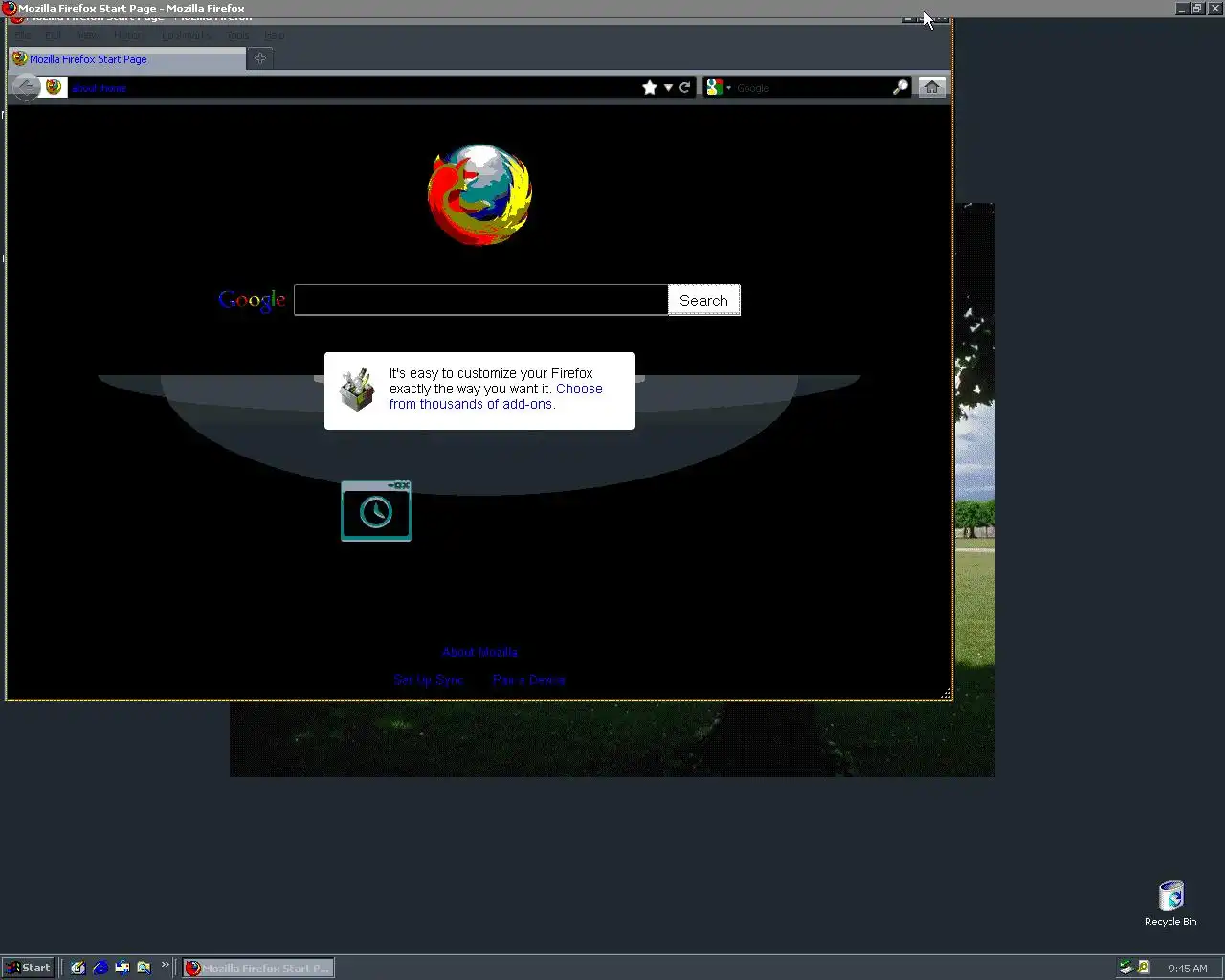Viewport: 1225px width, 980px height.
Task: Go to the Home page button
Action: pos(932,87)
